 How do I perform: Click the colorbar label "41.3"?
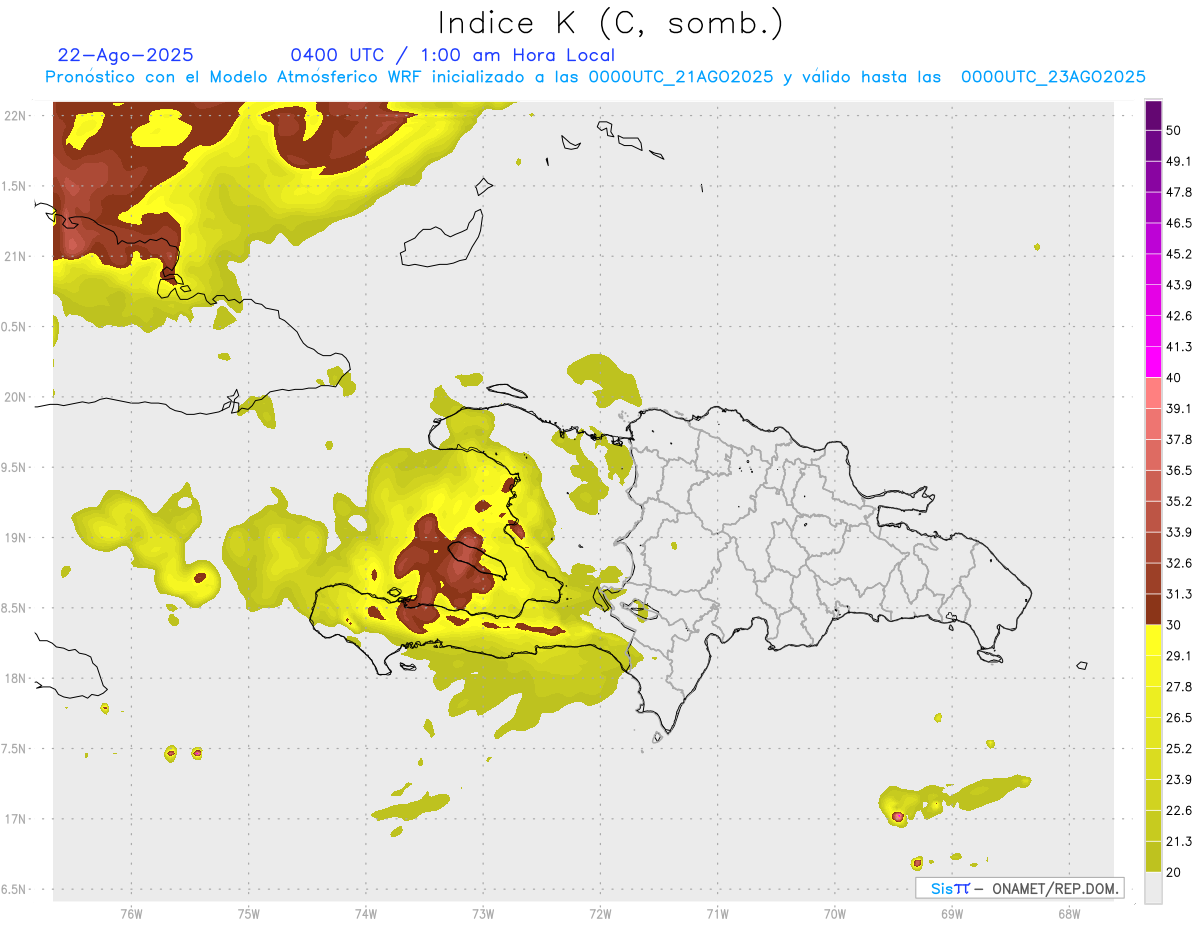[1179, 347]
